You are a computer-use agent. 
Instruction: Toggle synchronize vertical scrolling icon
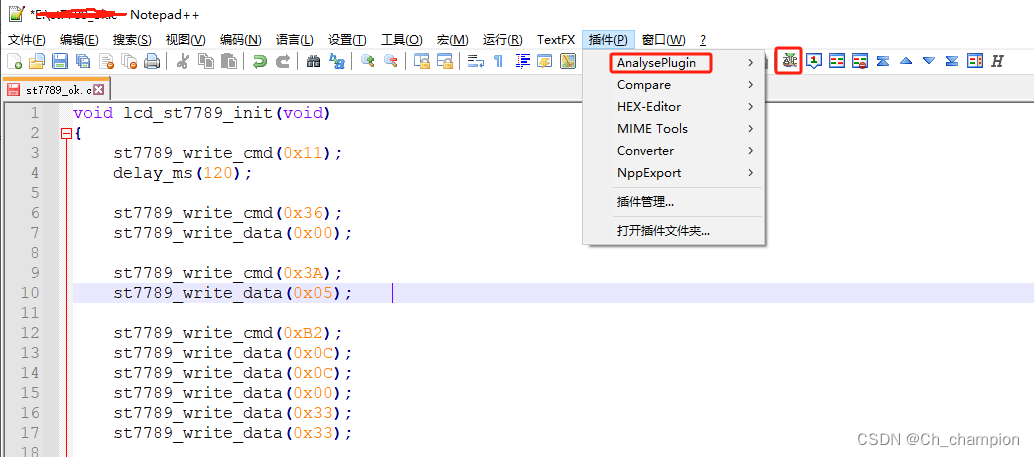422,62
